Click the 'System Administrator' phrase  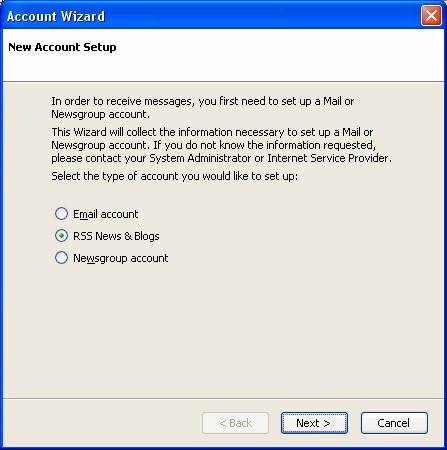pyautogui.click(x=200, y=158)
